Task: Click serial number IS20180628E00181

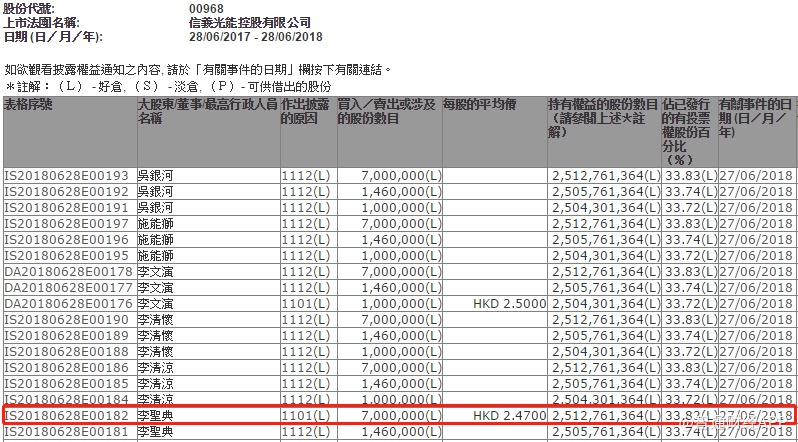Action: pyautogui.click(x=66, y=432)
